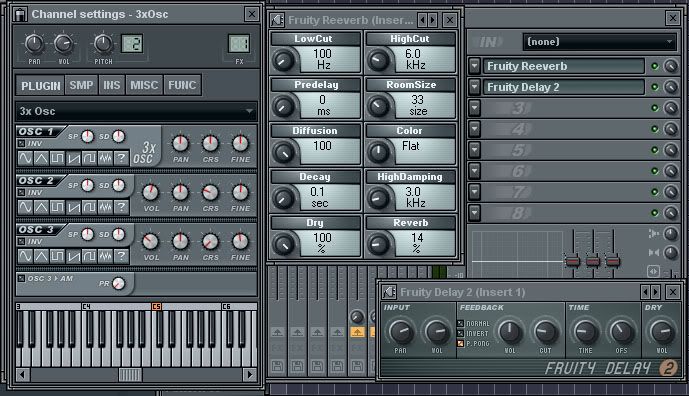Toggle INV checkbox for OSC 1

(22, 143)
